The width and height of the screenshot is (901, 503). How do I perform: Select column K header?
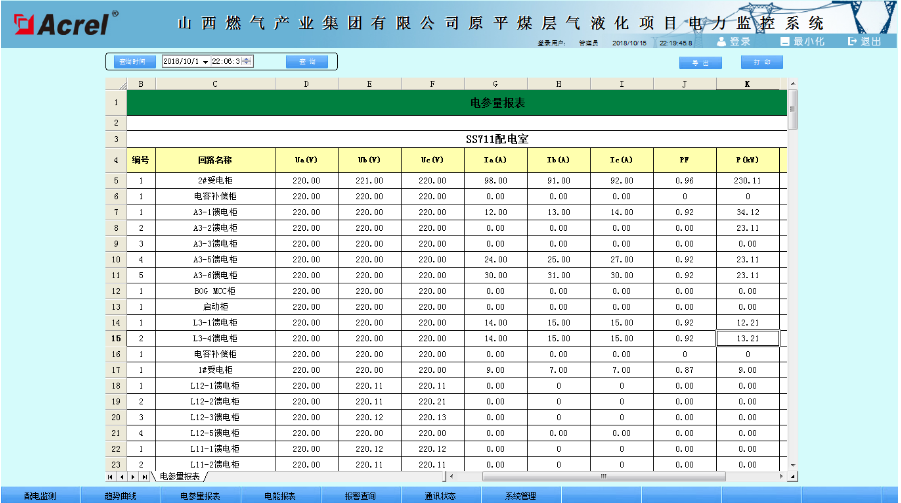click(x=748, y=85)
